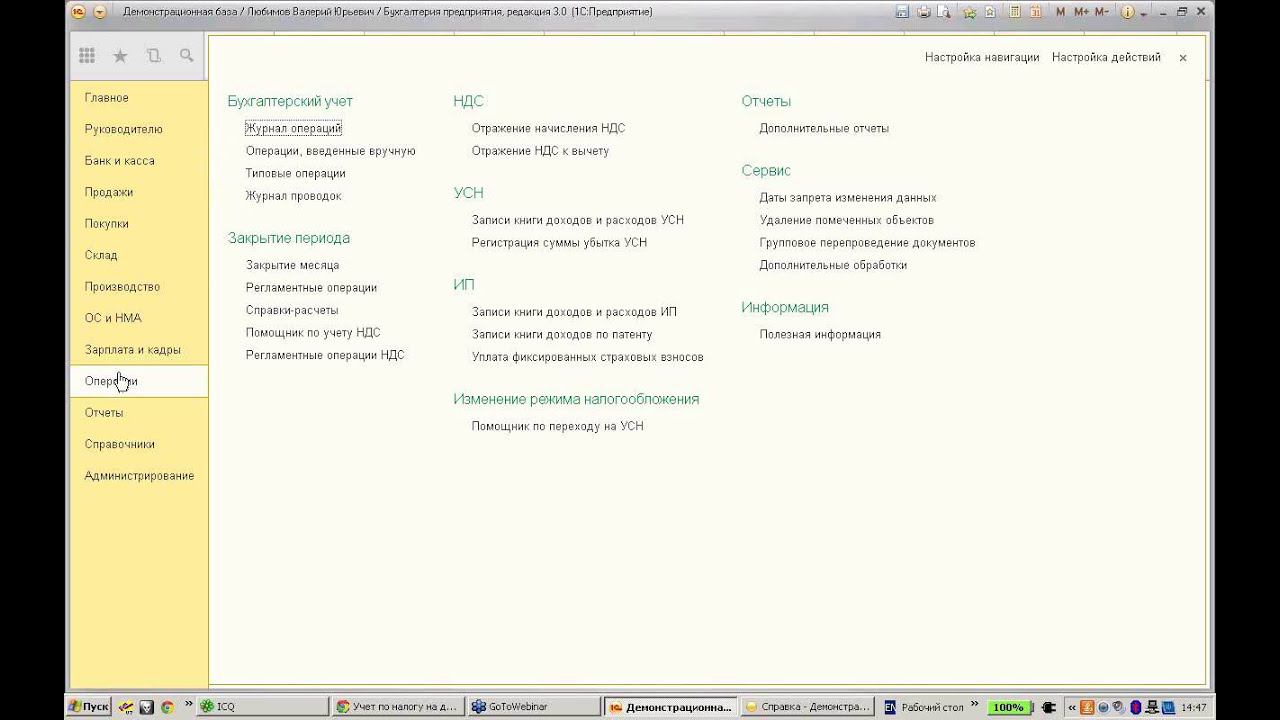The height and width of the screenshot is (720, 1280).
Task: Select the Справочники section
Action: (120, 444)
